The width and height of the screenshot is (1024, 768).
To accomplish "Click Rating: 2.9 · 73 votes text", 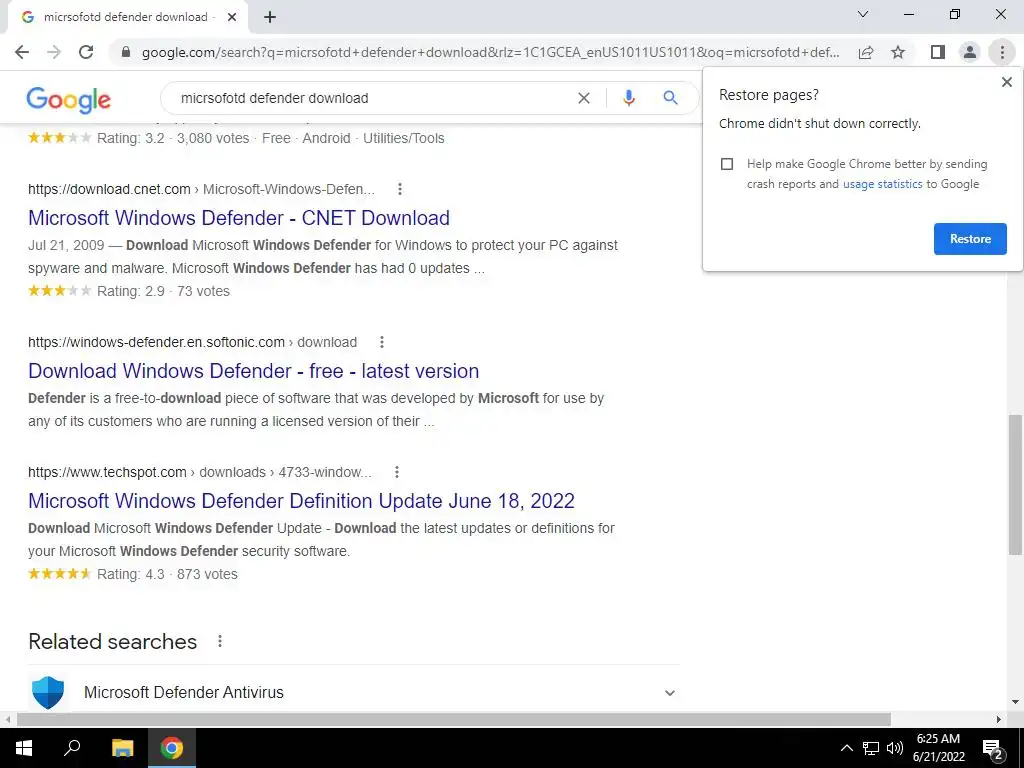I will (163, 291).
